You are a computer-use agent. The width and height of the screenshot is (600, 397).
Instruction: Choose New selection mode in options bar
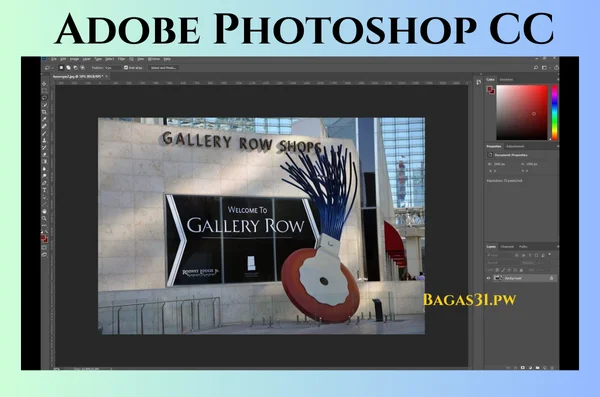pos(61,68)
